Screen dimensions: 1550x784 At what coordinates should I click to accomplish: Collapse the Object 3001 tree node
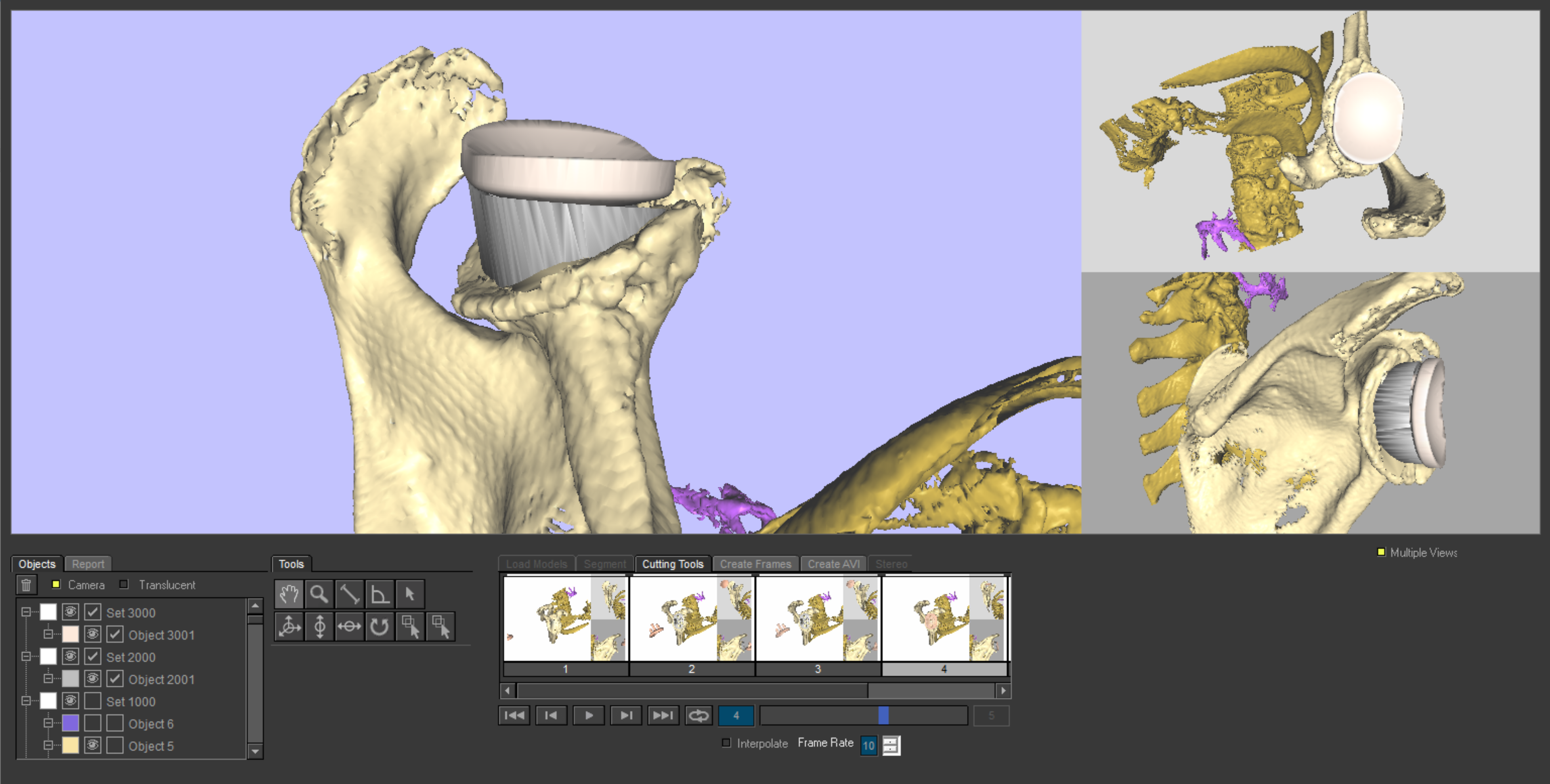click(x=48, y=634)
